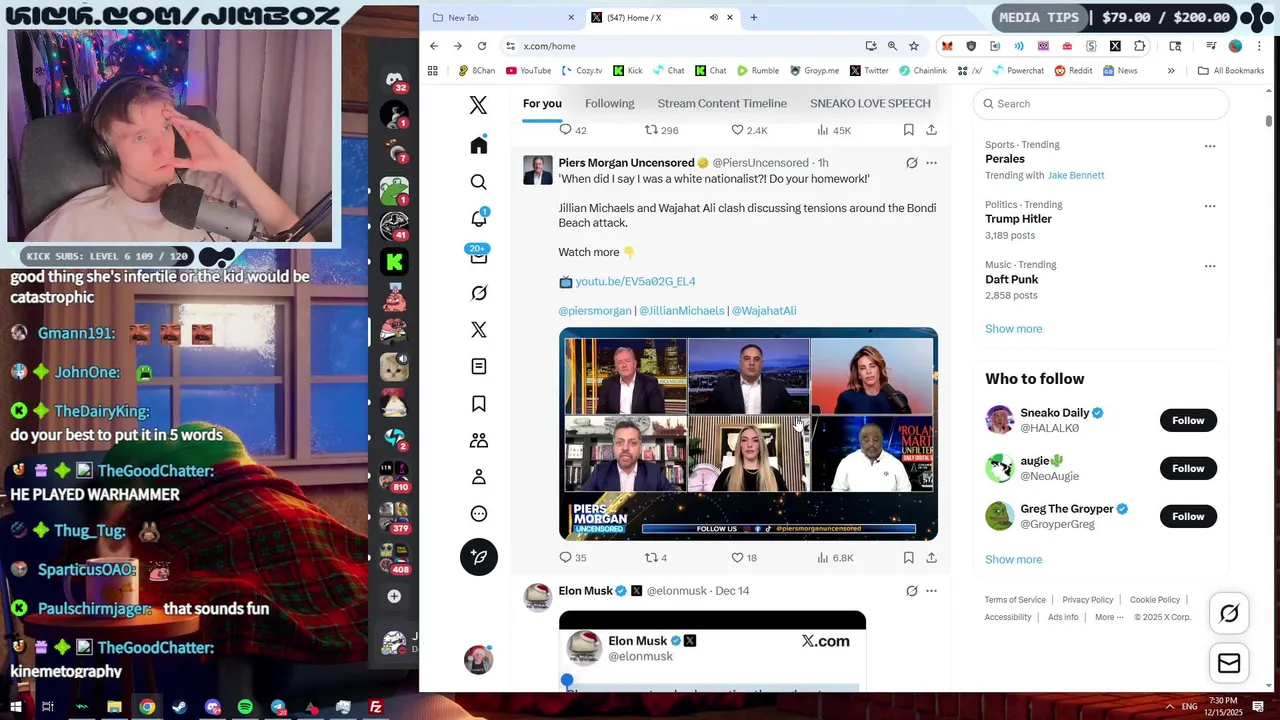Viewport: 1280px width, 720px height.
Task: Open the Kick bookmark in bookmarks bar
Action: [x=628, y=71]
